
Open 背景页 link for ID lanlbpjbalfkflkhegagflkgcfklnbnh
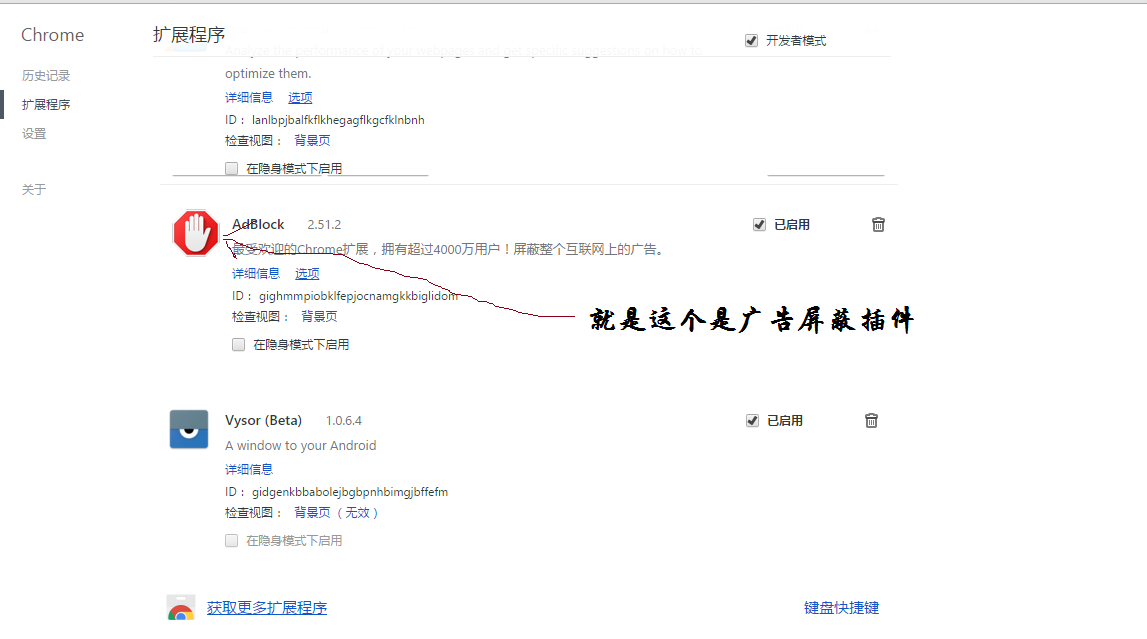point(312,140)
